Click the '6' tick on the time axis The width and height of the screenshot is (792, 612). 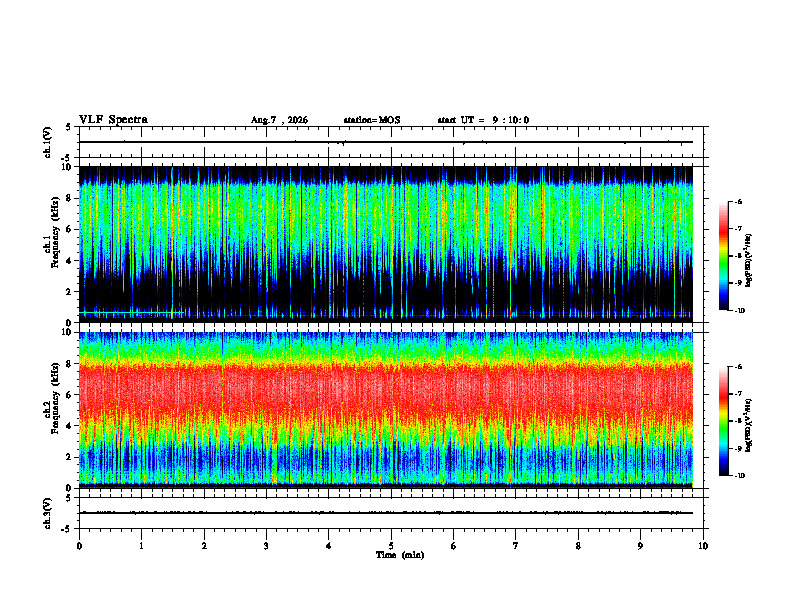454,546
